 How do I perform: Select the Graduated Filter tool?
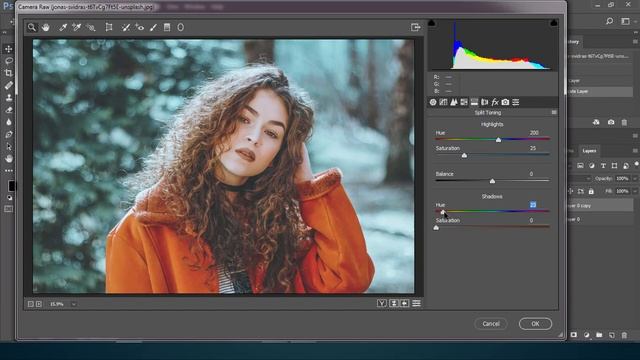[167, 27]
